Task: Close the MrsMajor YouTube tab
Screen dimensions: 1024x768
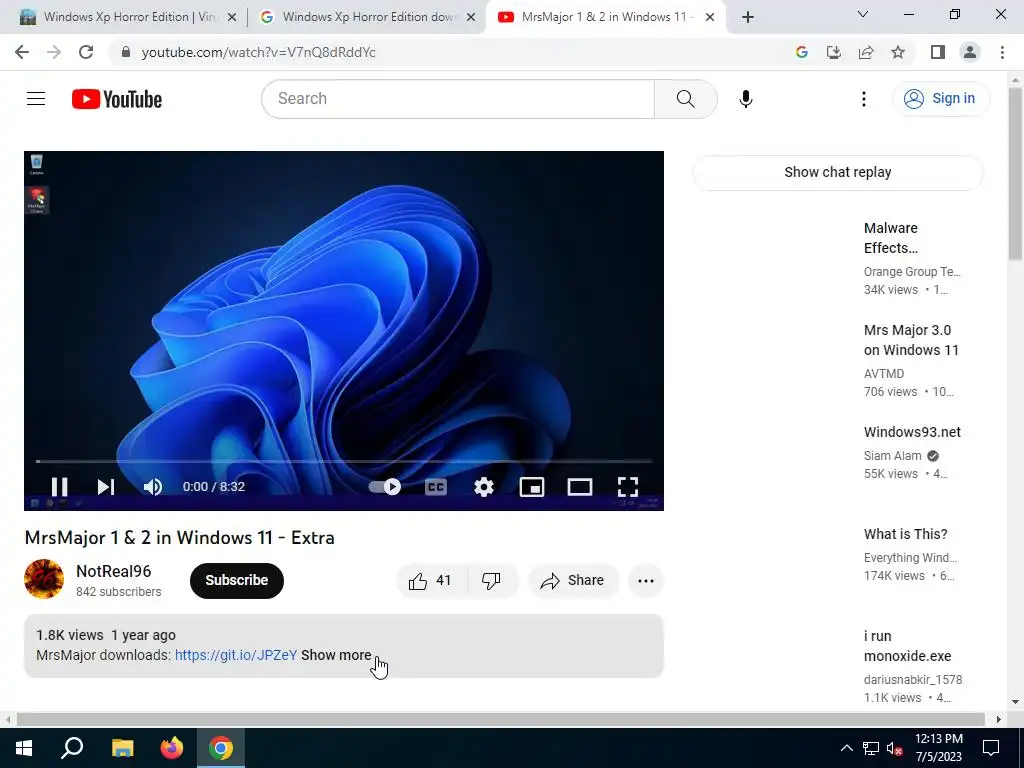Action: [710, 18]
